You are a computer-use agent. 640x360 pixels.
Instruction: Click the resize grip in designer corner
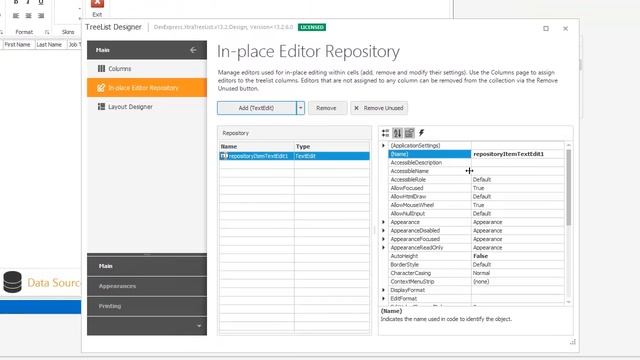click(x=573, y=342)
